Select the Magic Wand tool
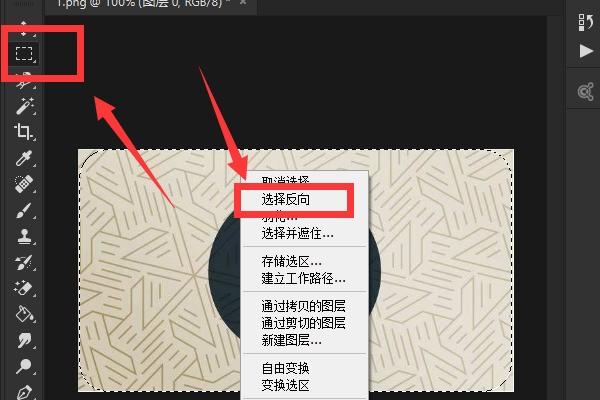 click(24, 106)
